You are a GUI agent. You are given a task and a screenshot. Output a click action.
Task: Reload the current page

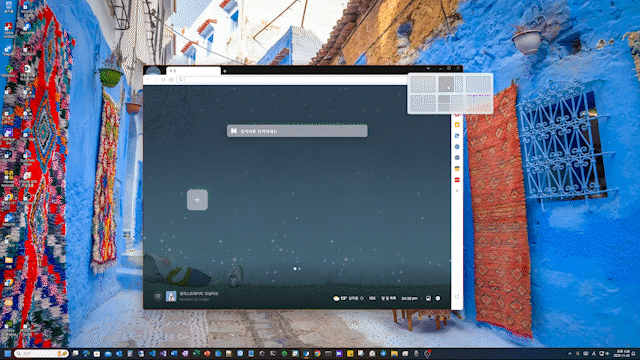(163, 80)
